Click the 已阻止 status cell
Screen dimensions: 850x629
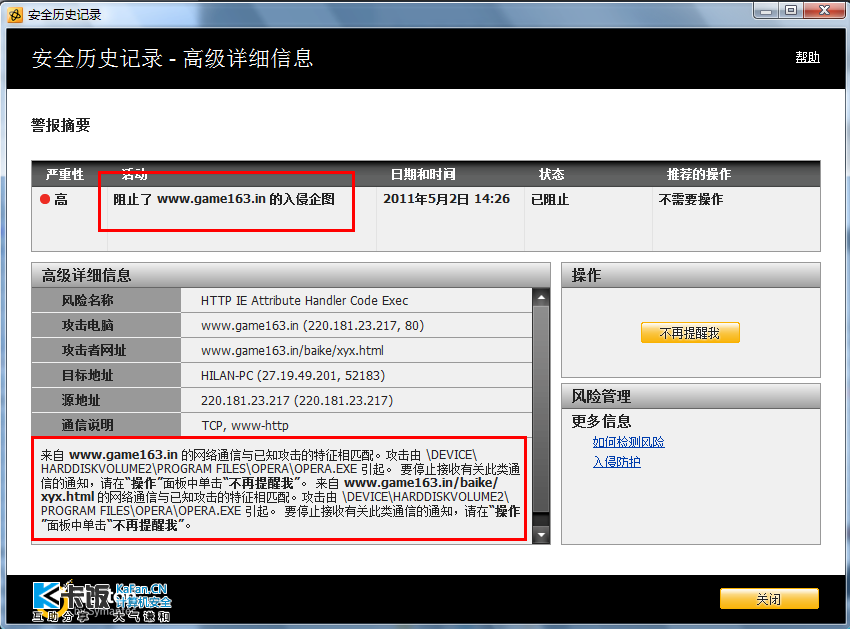550,200
